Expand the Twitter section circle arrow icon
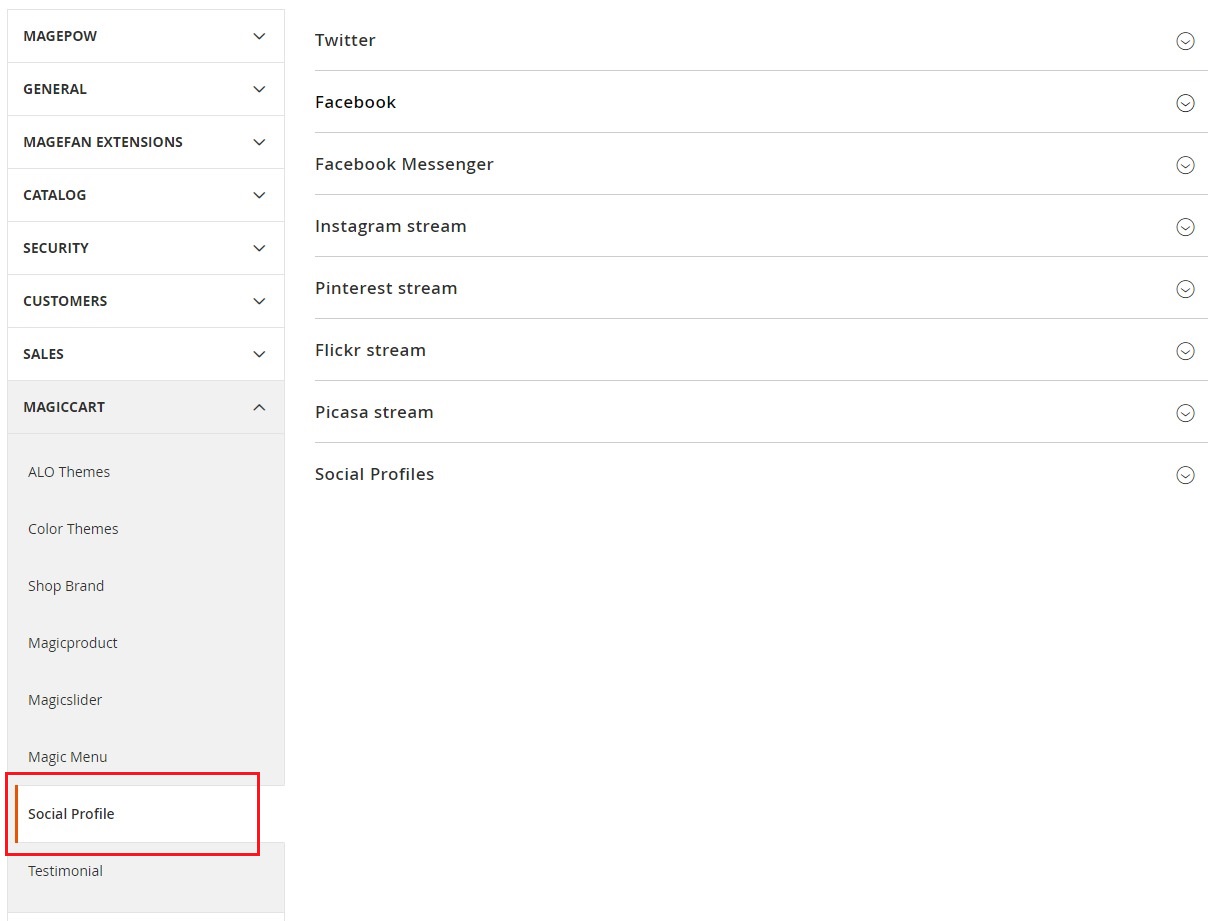This screenshot has height=921, width=1230. coord(1185,41)
